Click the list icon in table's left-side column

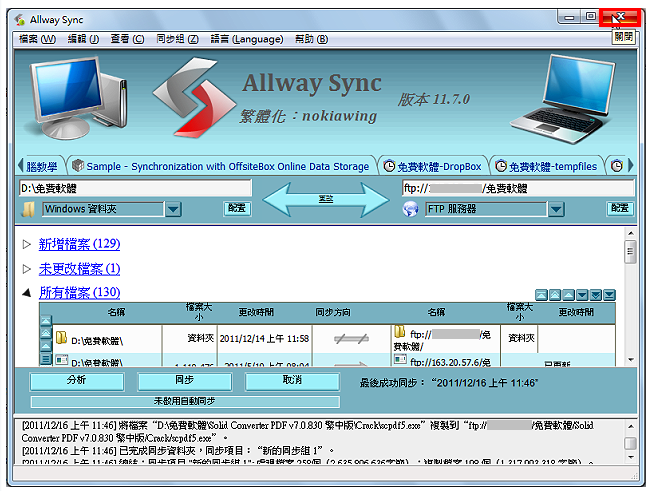[46, 359]
